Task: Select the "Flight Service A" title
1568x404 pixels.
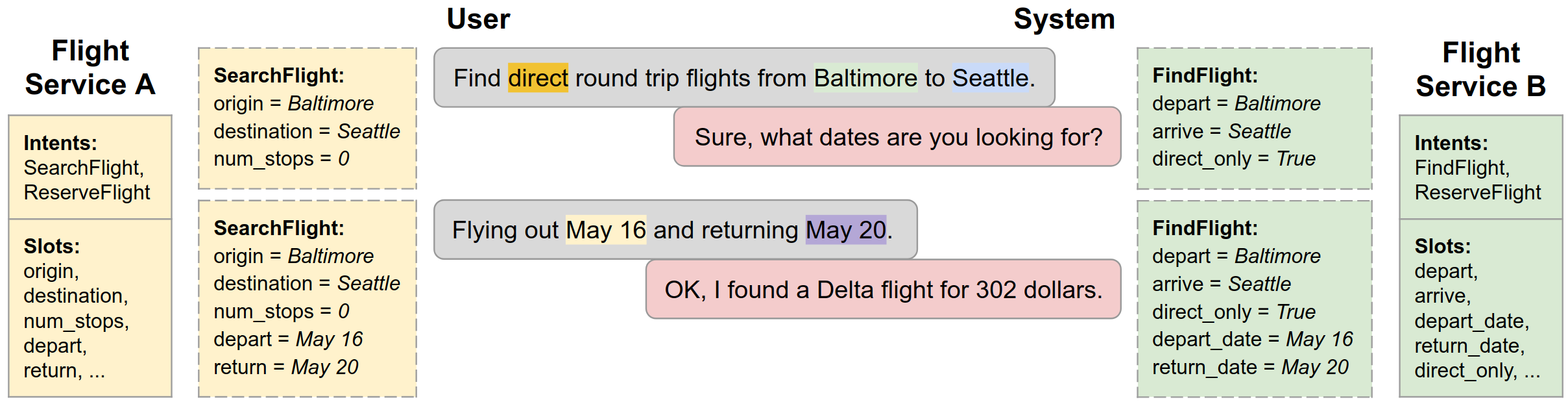Action: (x=90, y=68)
